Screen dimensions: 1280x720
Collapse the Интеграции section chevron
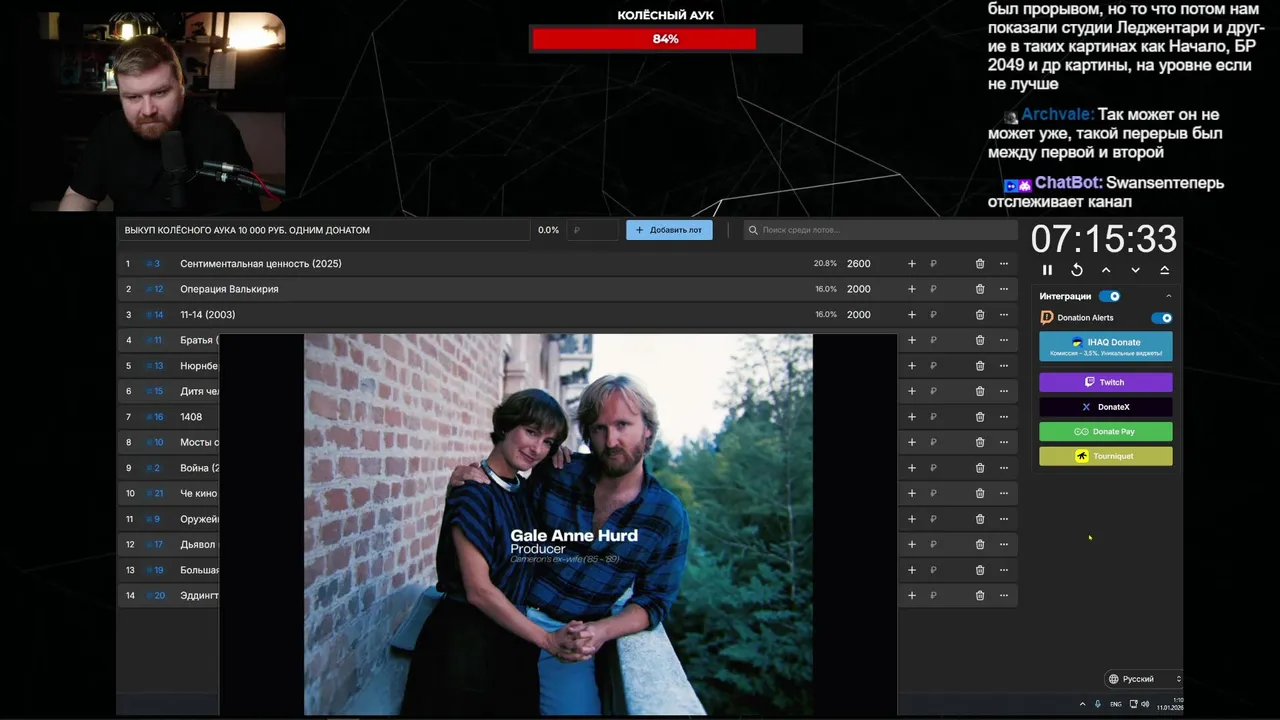(1168, 296)
